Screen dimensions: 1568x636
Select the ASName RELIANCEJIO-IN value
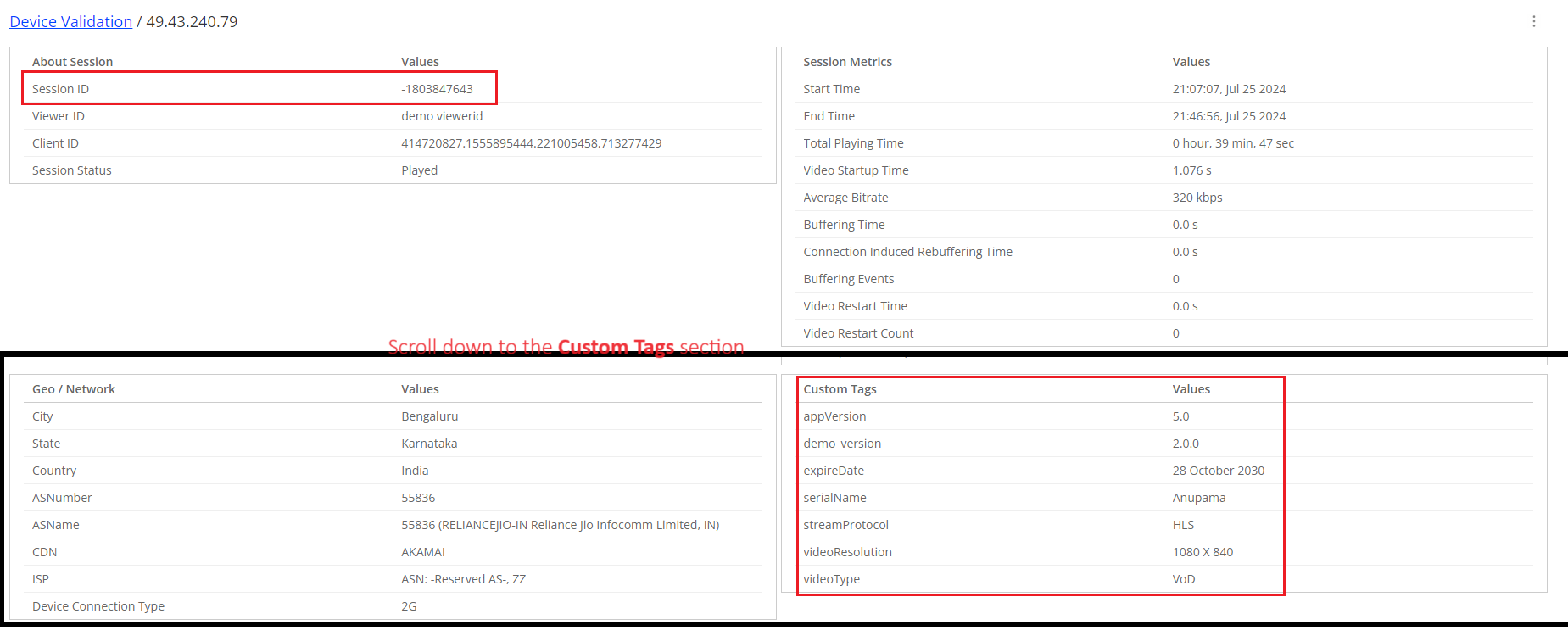tap(560, 525)
